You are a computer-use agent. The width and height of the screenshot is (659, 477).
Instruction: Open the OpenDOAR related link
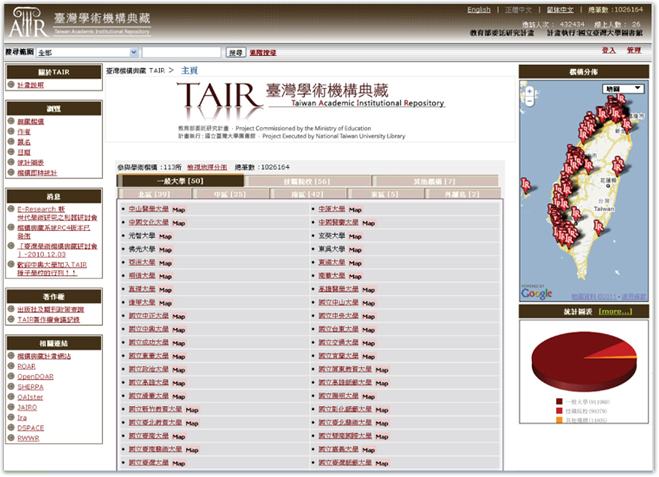click(35, 377)
